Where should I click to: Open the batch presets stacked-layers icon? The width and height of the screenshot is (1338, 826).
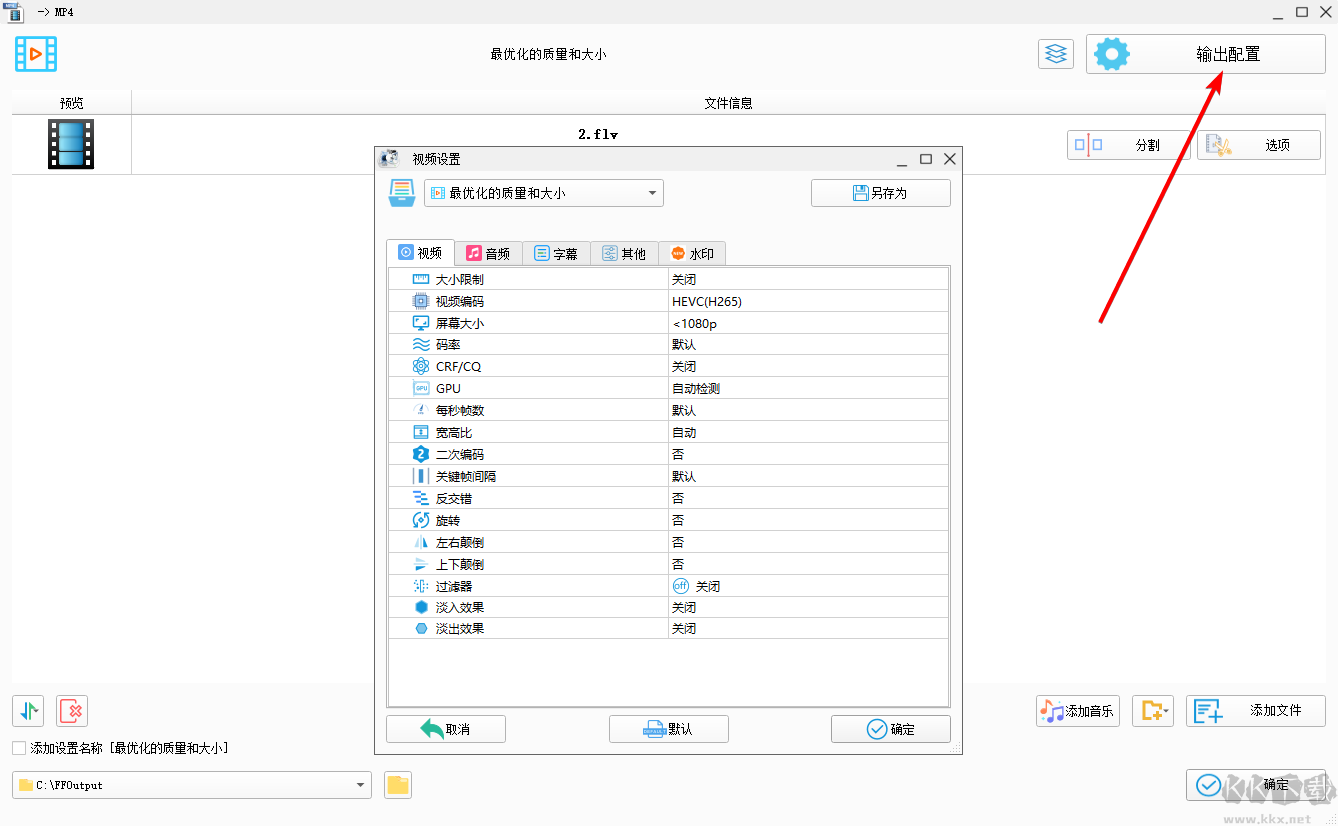tap(1055, 53)
